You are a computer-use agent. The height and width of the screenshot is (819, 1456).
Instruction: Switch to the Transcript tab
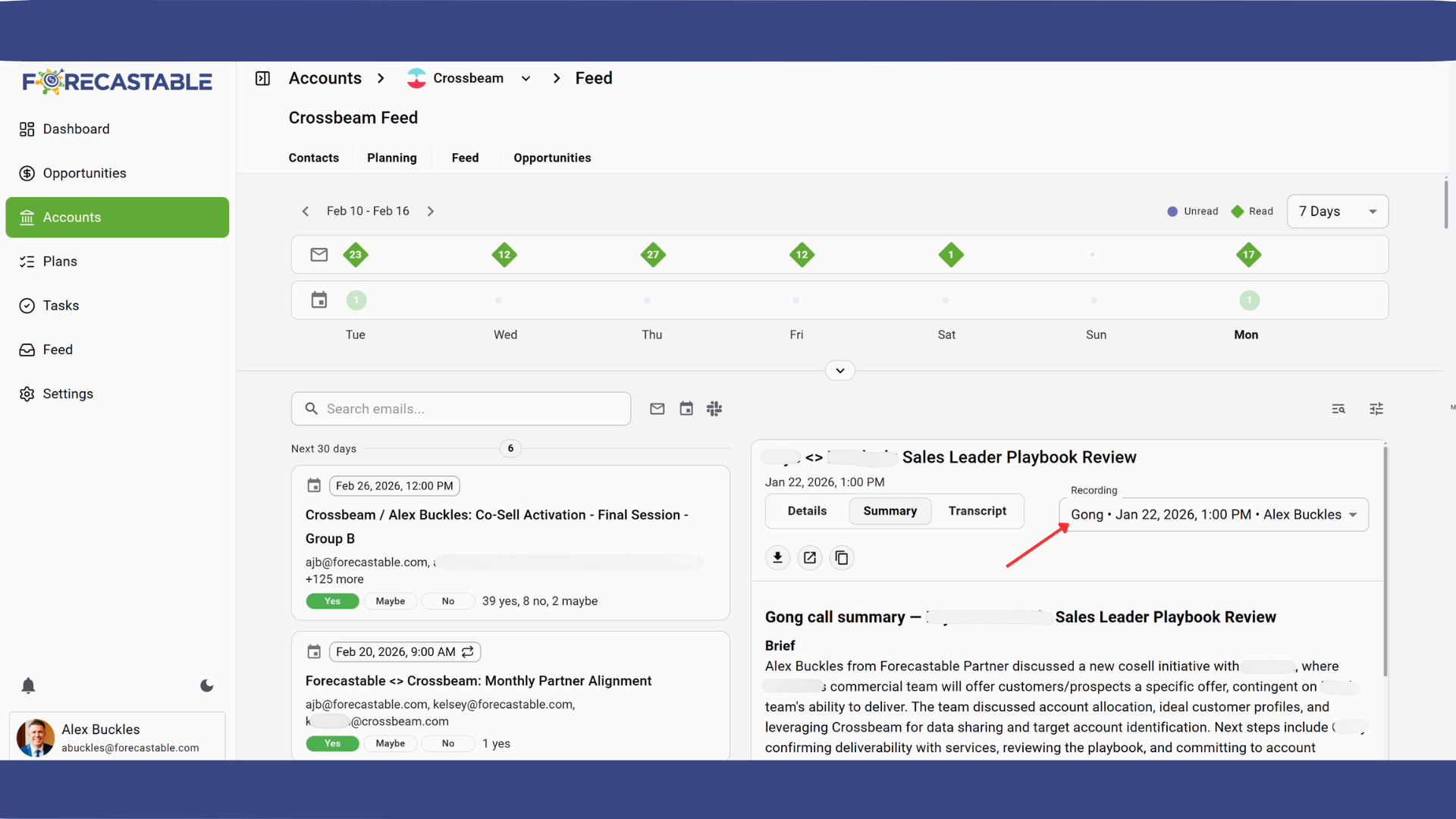pos(977,511)
